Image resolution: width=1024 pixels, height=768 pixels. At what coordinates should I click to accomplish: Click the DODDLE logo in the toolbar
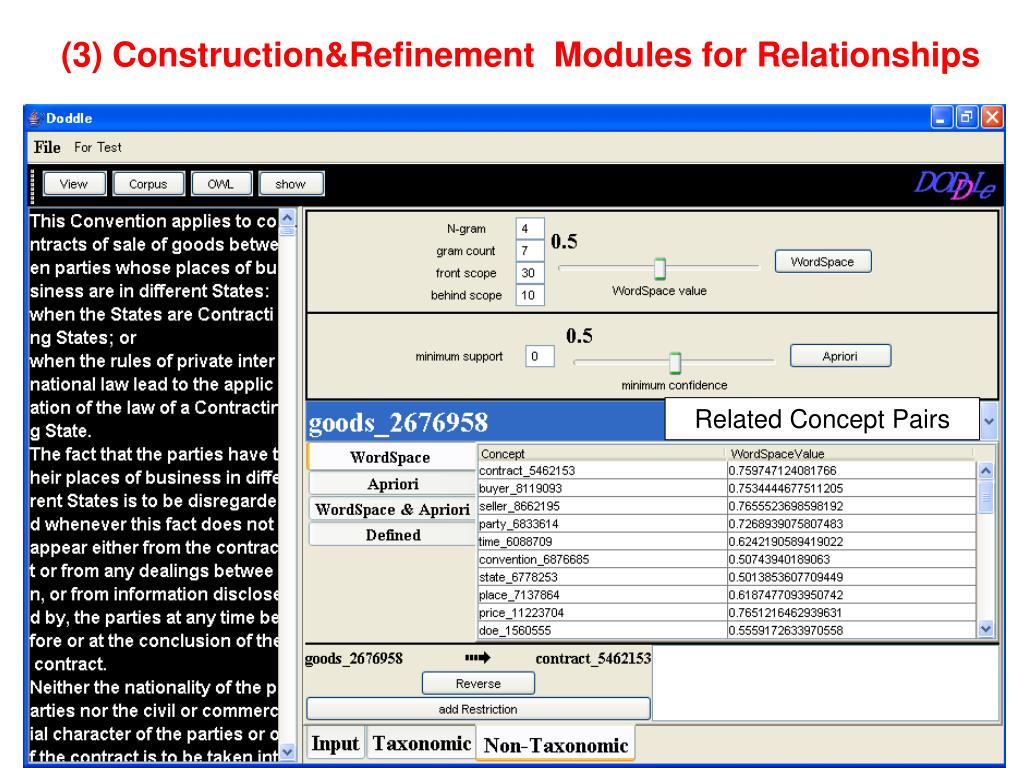[x=954, y=185]
